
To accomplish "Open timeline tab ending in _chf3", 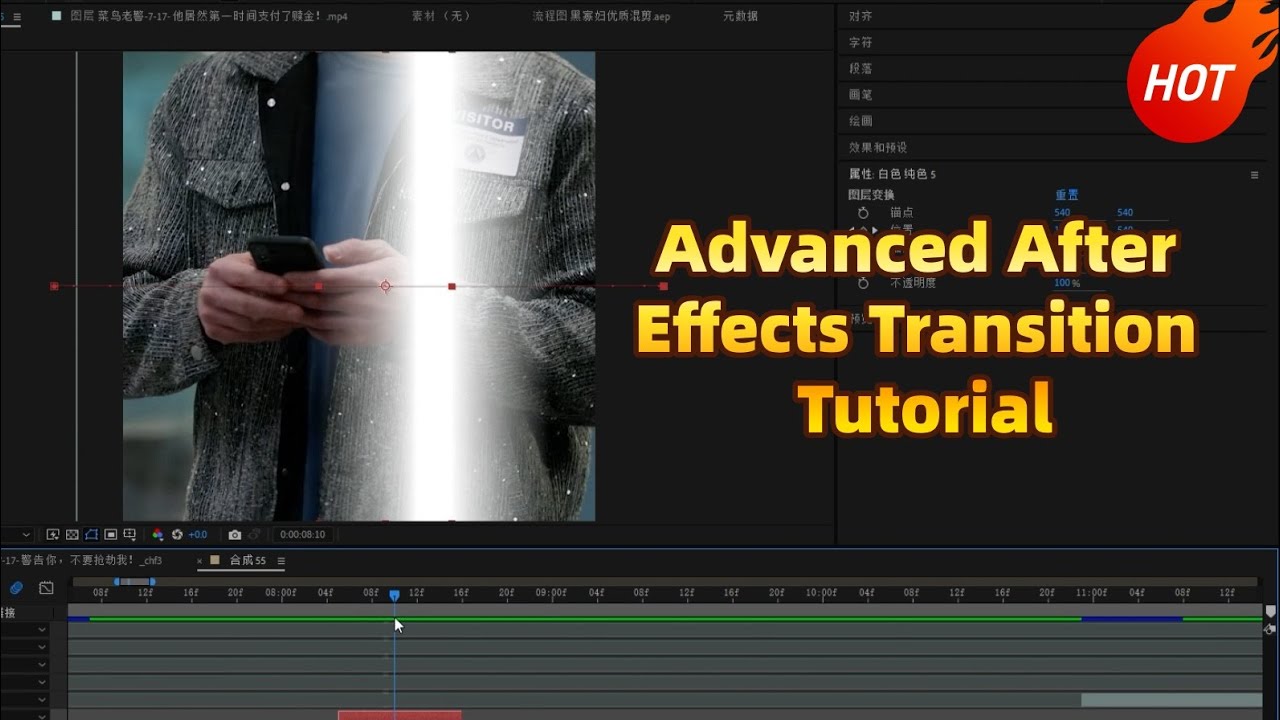I will [x=82, y=561].
